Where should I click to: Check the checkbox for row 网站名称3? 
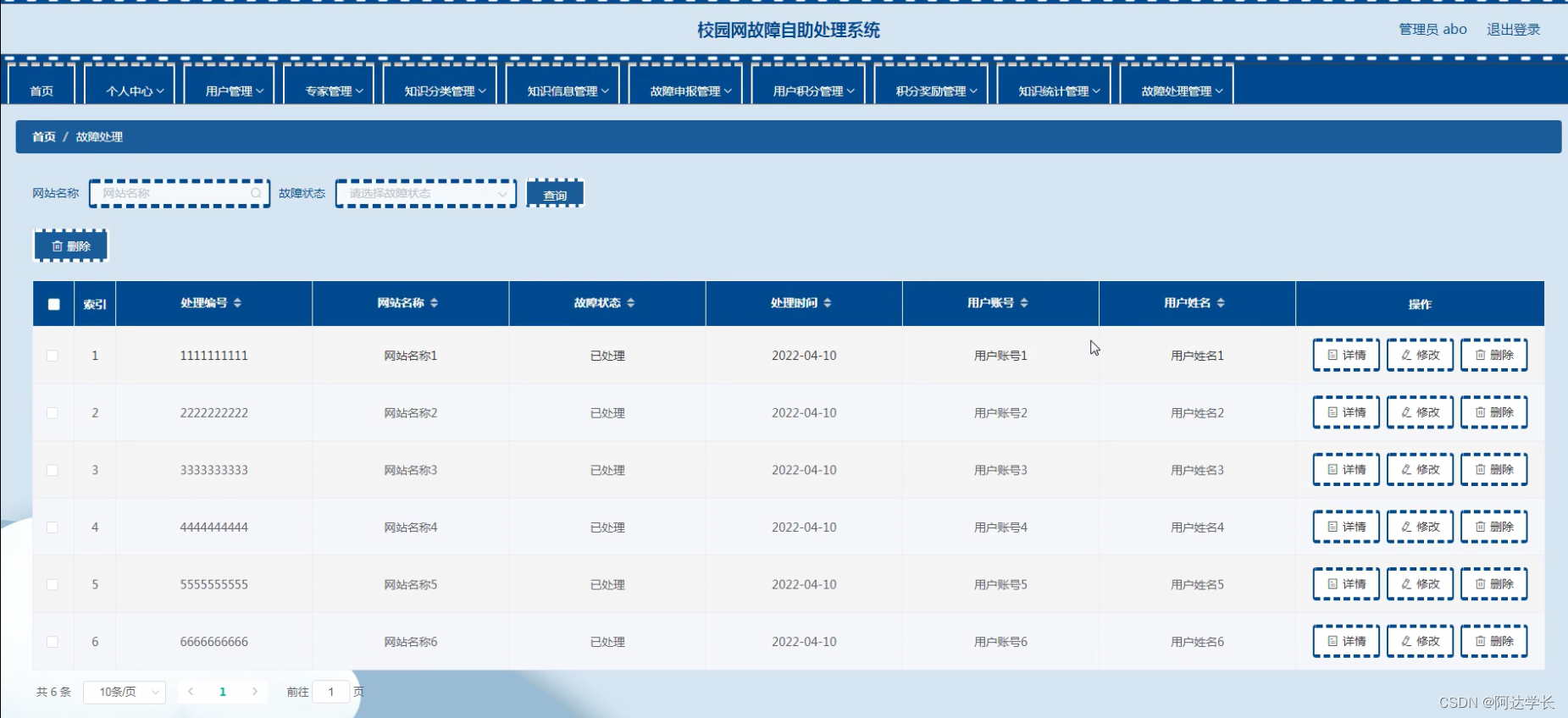pos(53,470)
